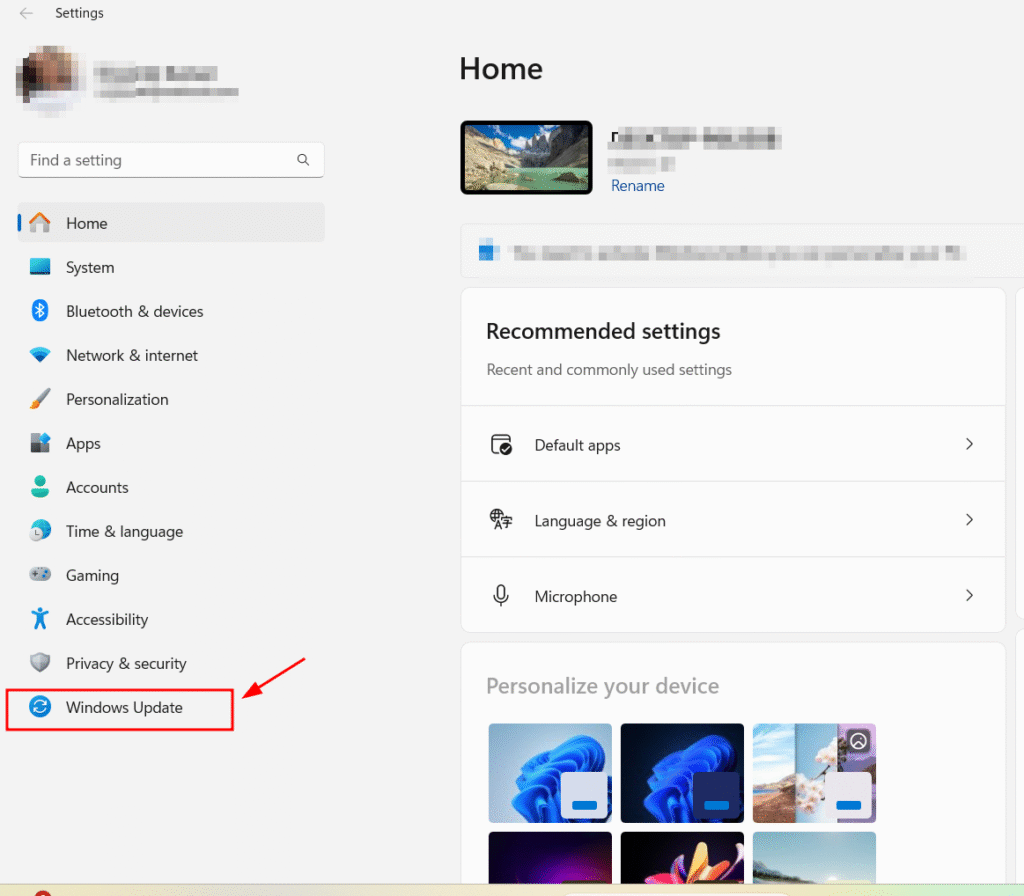1024x896 pixels.
Task: Open Language & region setting text
Action: (600, 521)
